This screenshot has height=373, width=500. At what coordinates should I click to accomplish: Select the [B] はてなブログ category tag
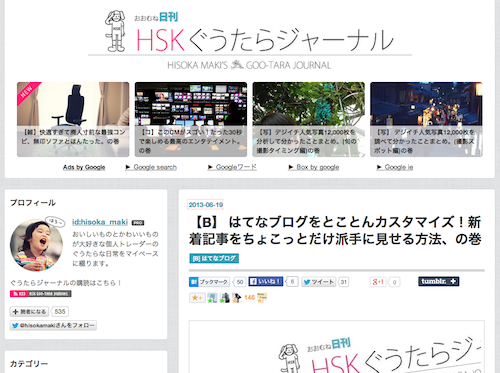(214, 258)
